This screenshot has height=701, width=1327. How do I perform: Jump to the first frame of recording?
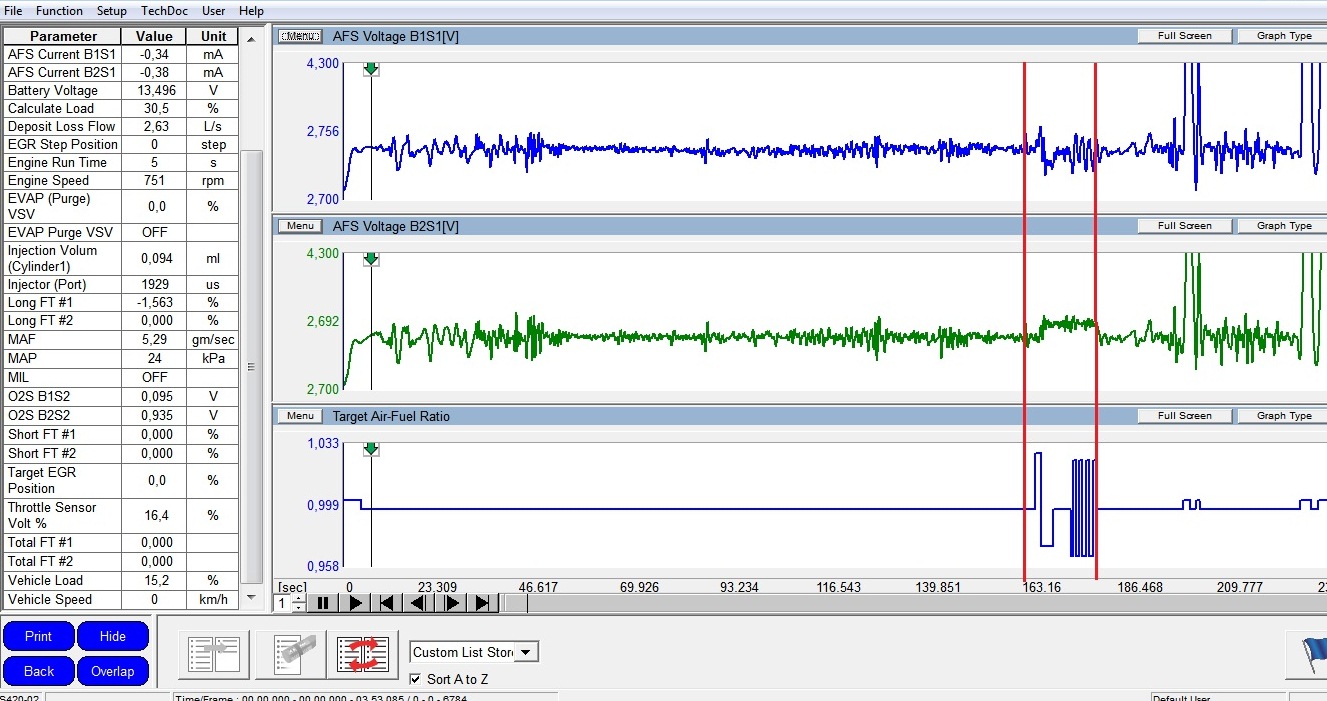coord(386,603)
